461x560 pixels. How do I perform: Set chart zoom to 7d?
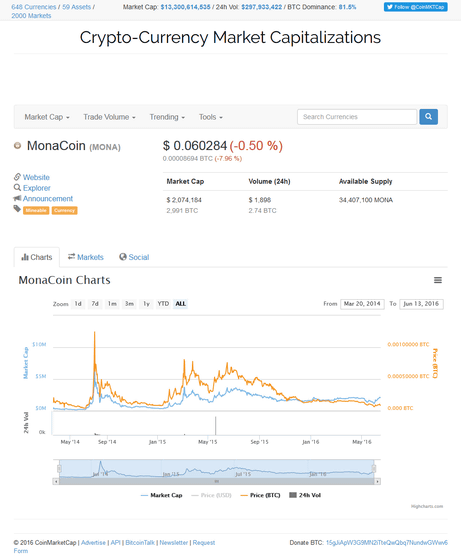pyautogui.click(x=95, y=304)
